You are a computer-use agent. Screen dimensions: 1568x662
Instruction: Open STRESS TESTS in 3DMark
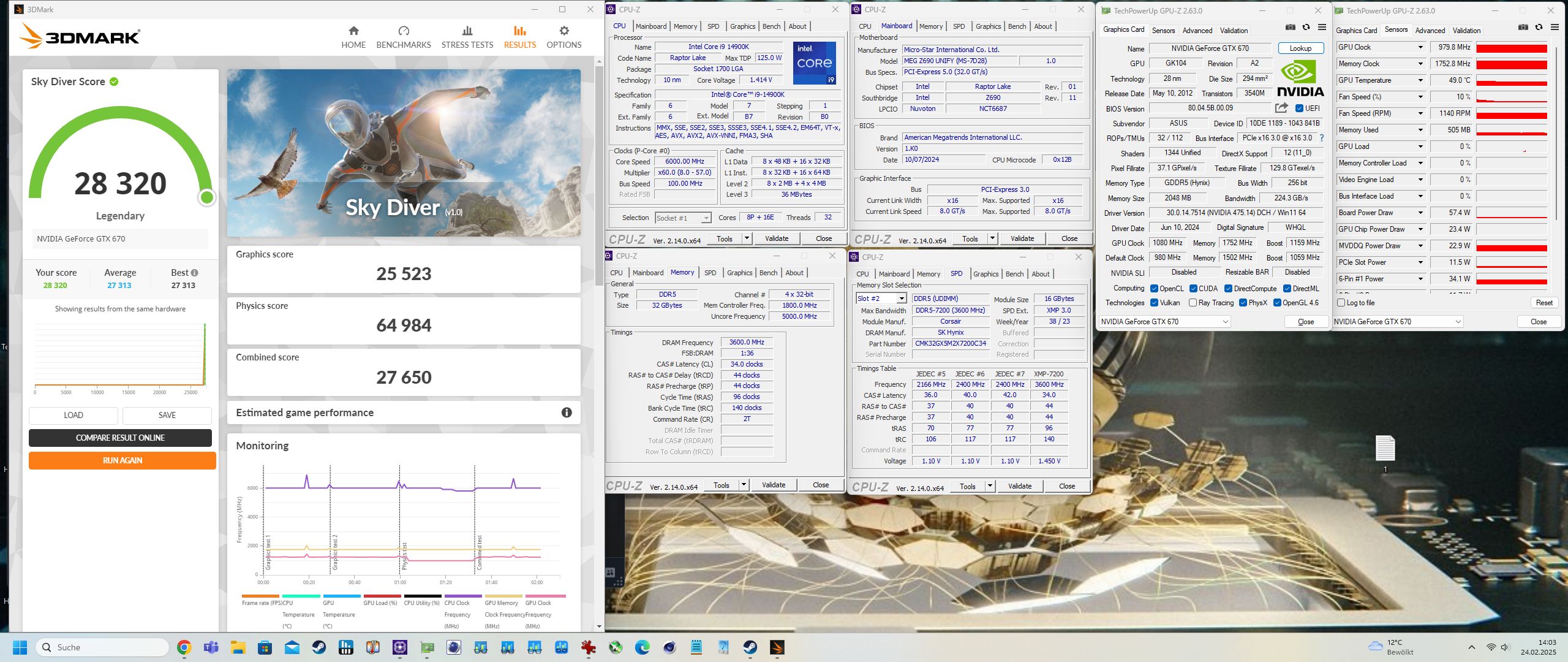point(467,37)
